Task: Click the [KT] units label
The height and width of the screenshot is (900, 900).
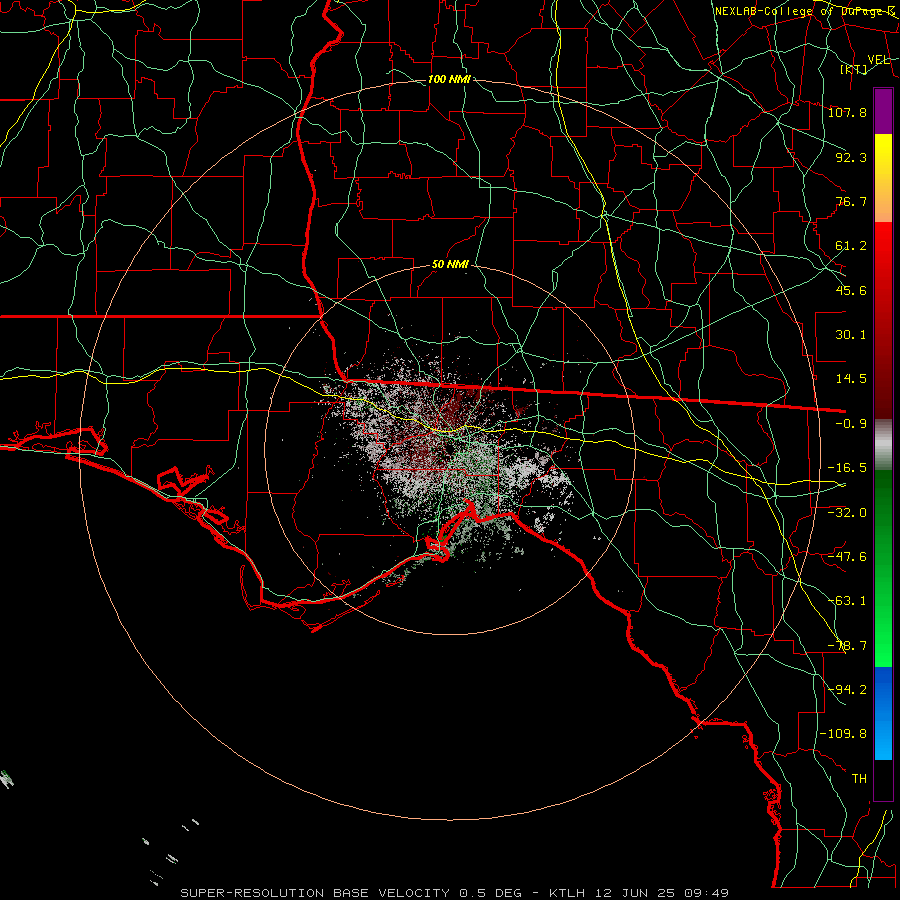Action: [854, 69]
